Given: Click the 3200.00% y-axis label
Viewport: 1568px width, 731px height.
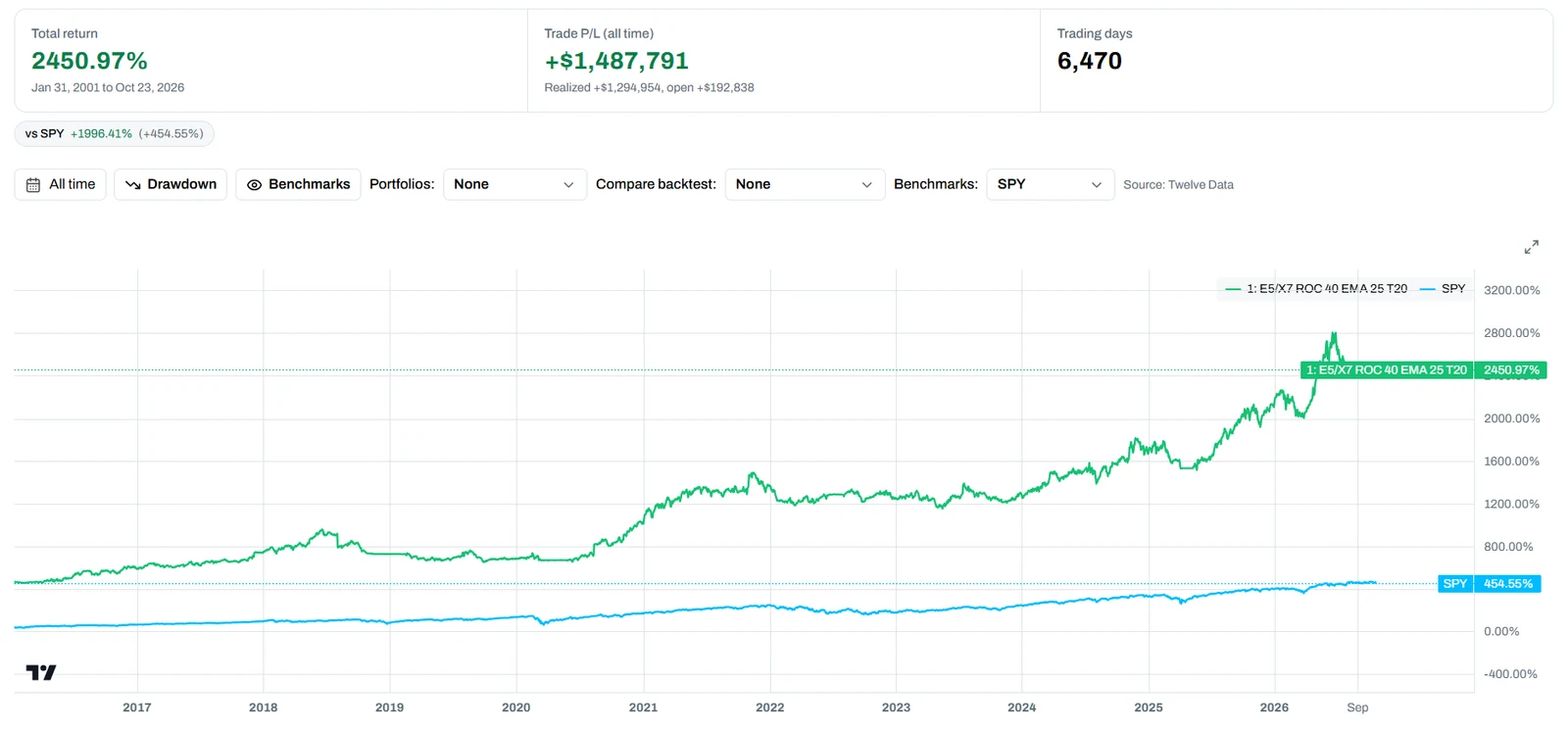Looking at the screenshot, I should [x=1511, y=290].
